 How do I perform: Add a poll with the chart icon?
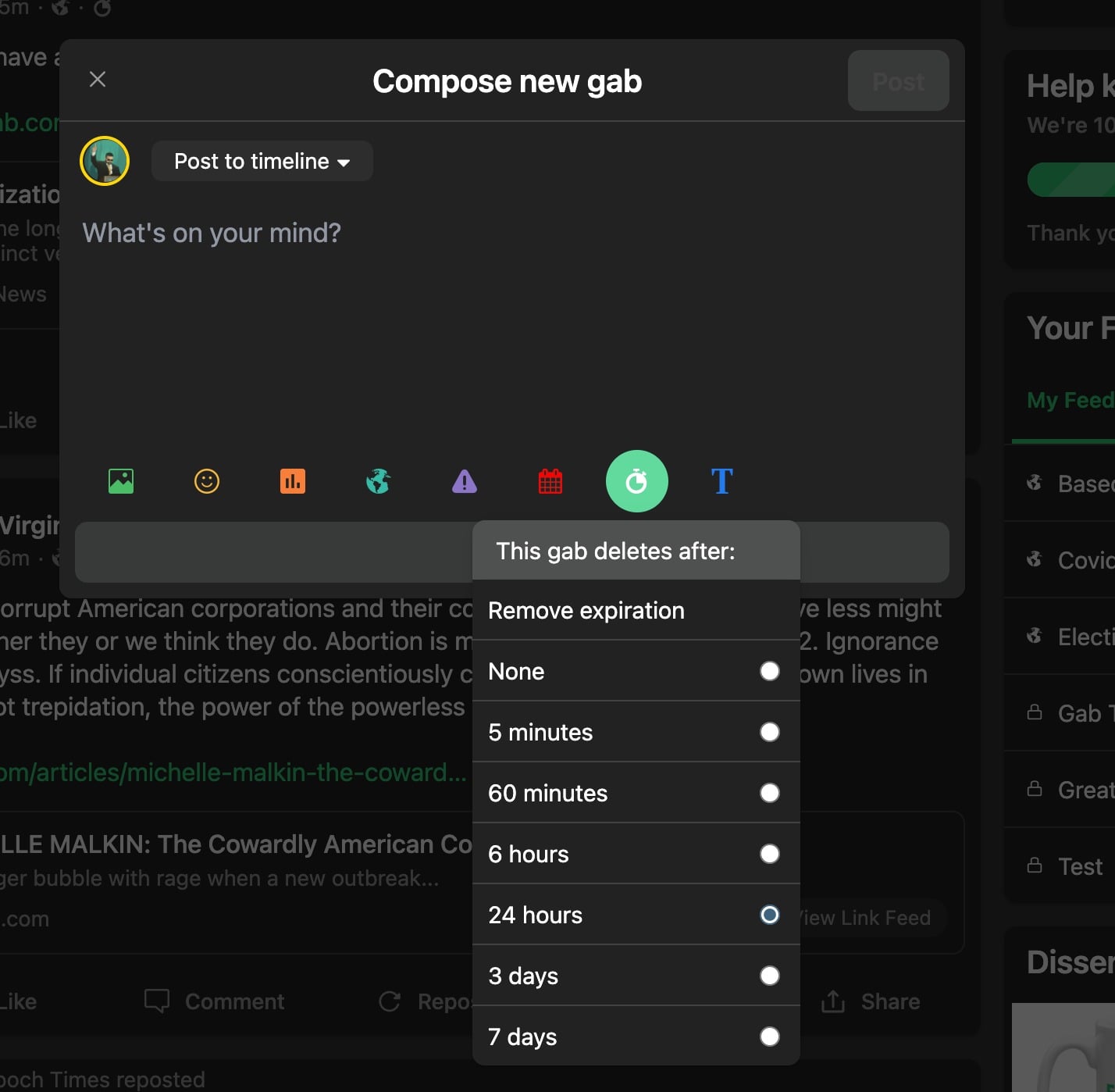tap(293, 481)
